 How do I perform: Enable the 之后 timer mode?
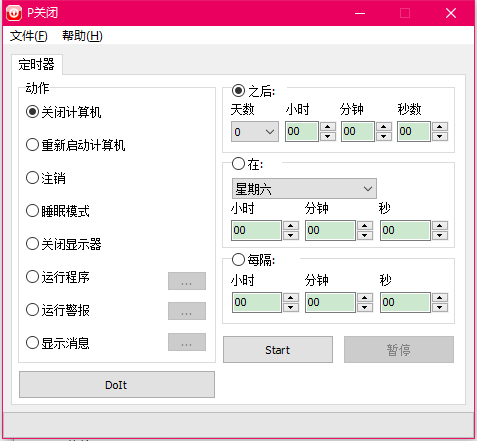253,91
